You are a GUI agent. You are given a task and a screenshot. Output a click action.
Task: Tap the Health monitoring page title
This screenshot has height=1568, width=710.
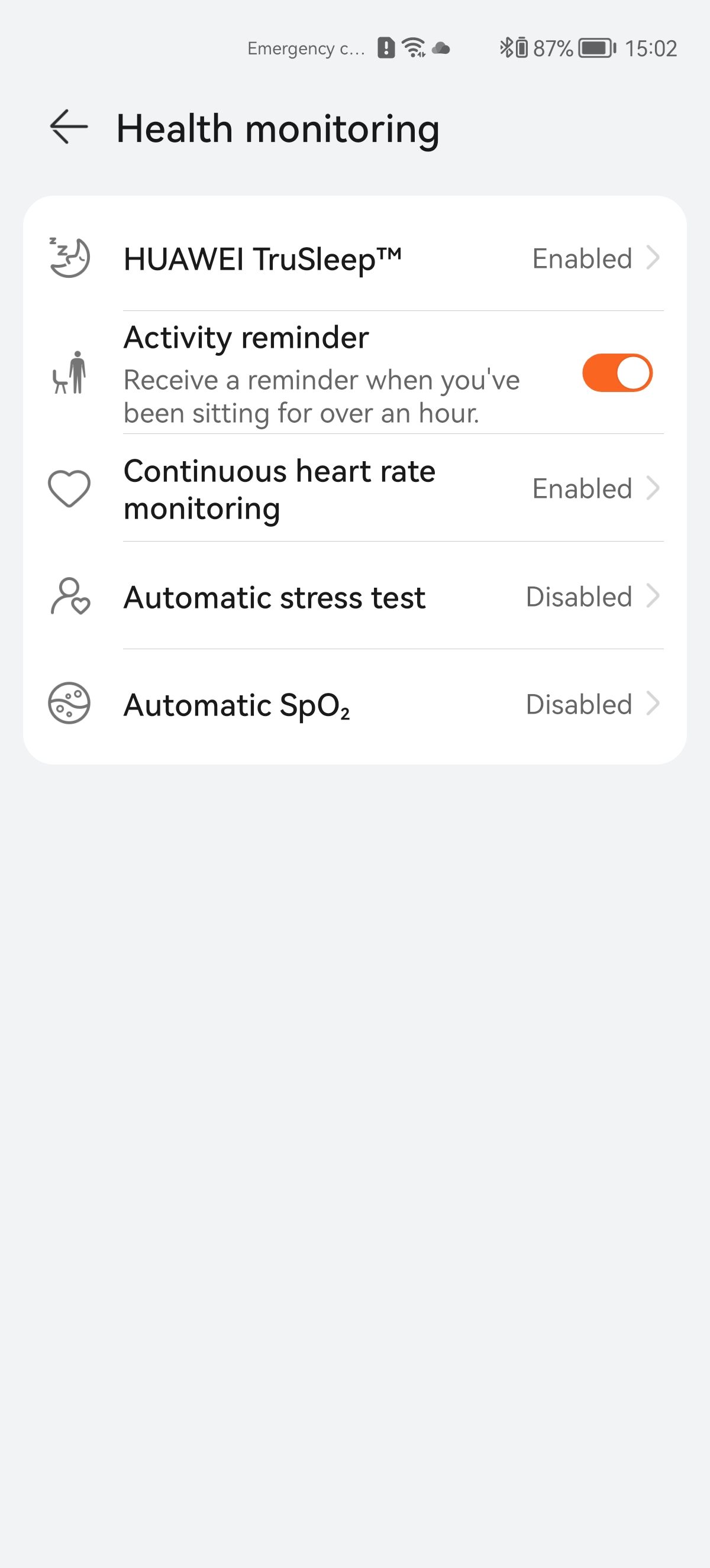coord(277,128)
